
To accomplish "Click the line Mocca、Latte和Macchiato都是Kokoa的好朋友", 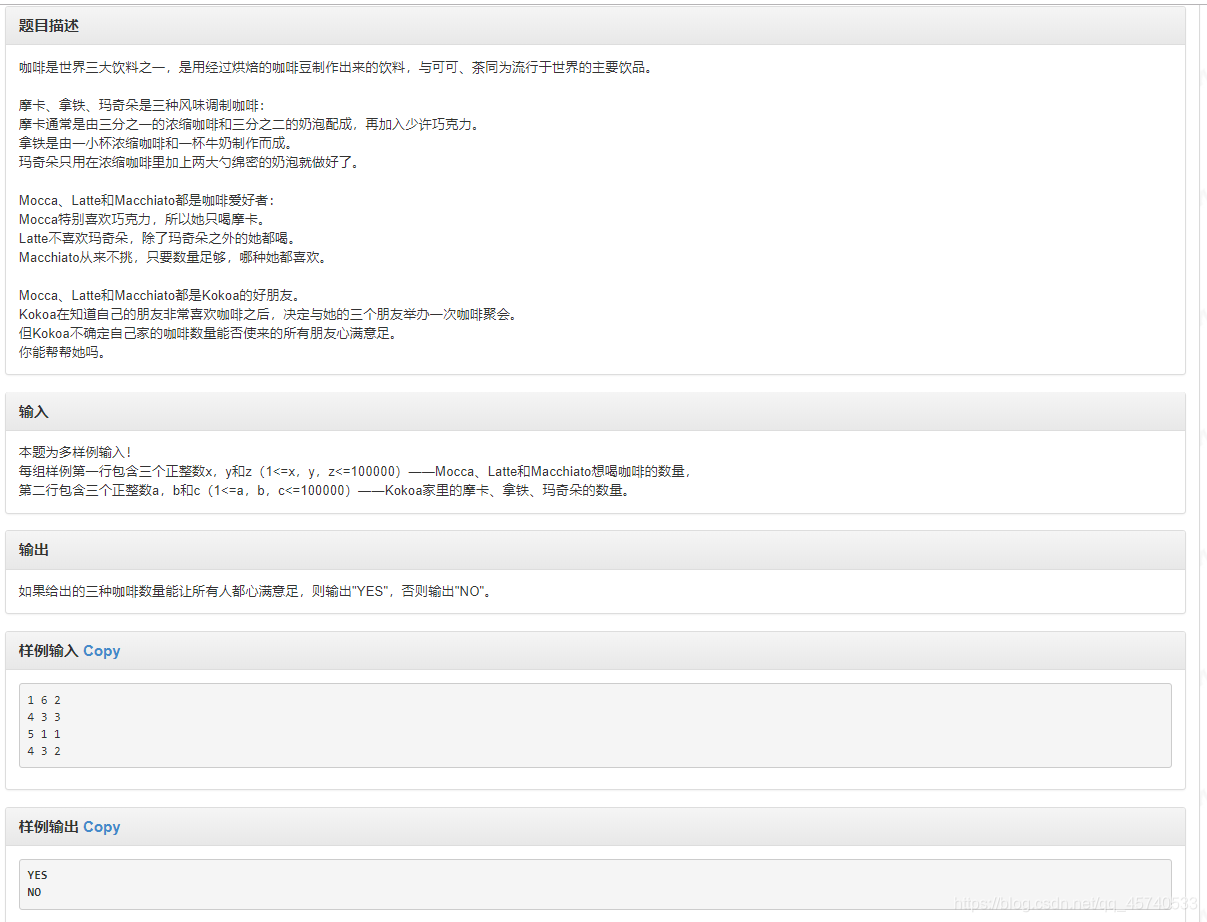I will [160, 296].
